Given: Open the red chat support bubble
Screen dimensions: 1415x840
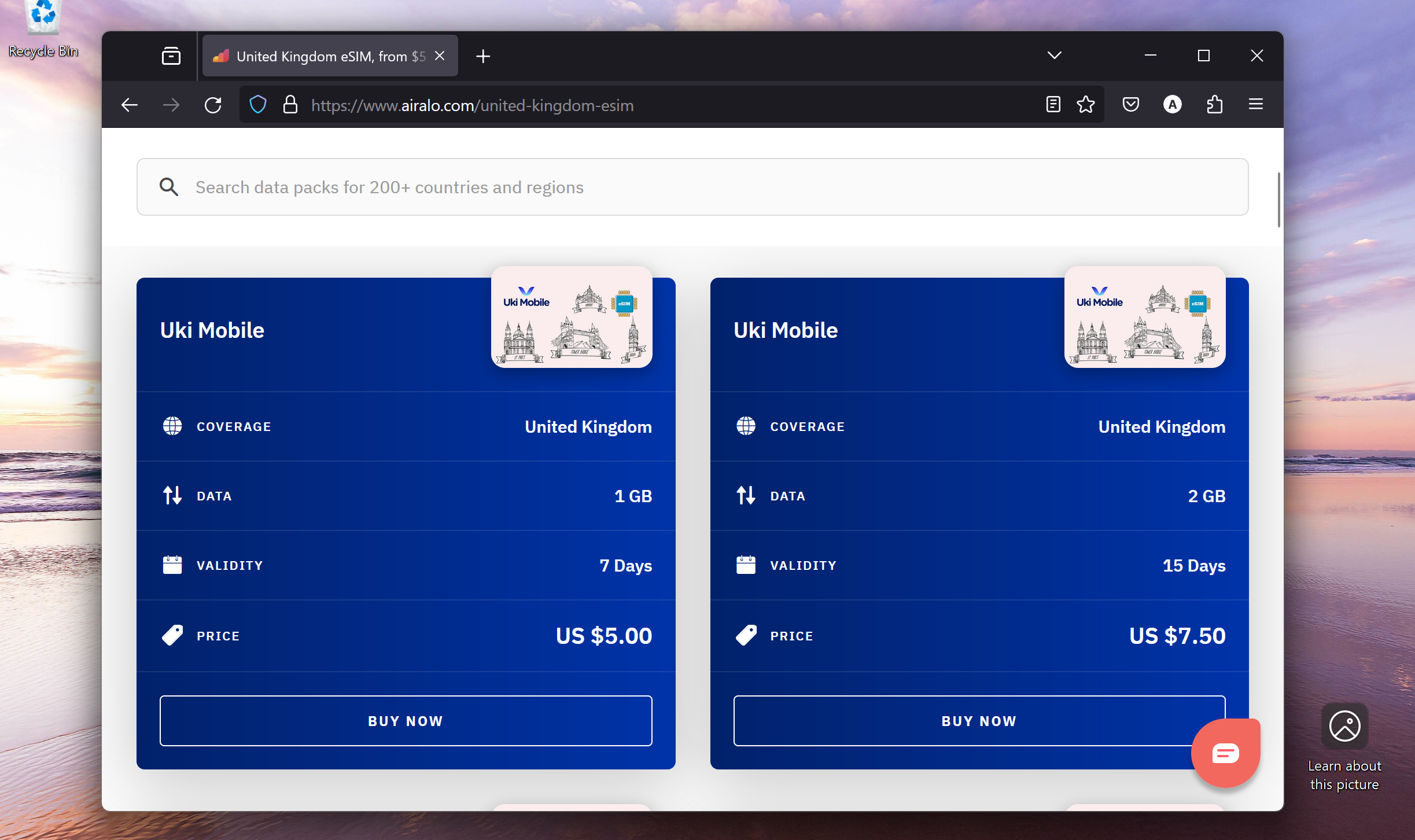Looking at the screenshot, I should tap(1226, 753).
